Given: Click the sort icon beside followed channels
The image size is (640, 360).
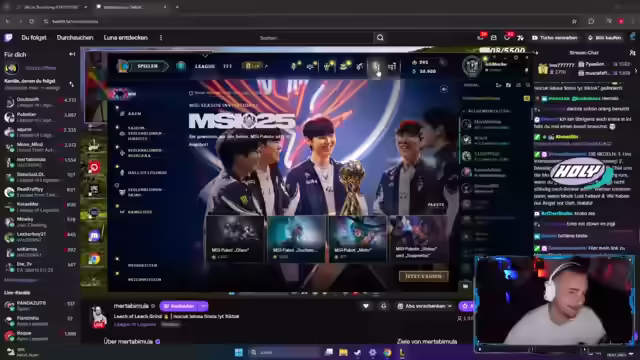Looking at the screenshot, I should (x=71, y=84).
